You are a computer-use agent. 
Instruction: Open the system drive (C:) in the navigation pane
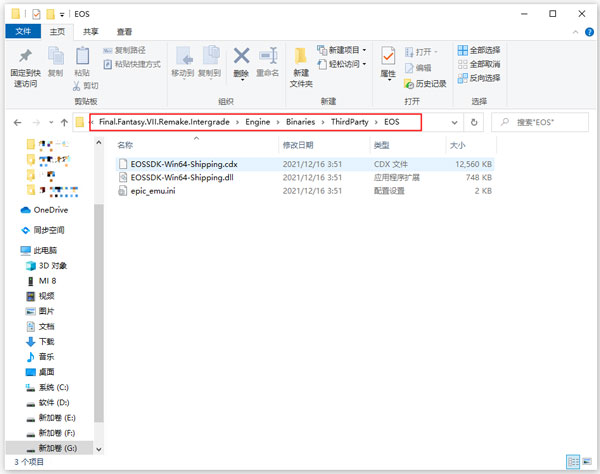47,388
